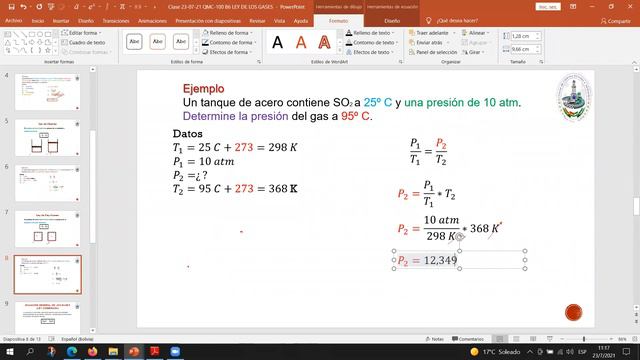
Task: Expand the WordArt styles gallery
Action: [340, 51]
